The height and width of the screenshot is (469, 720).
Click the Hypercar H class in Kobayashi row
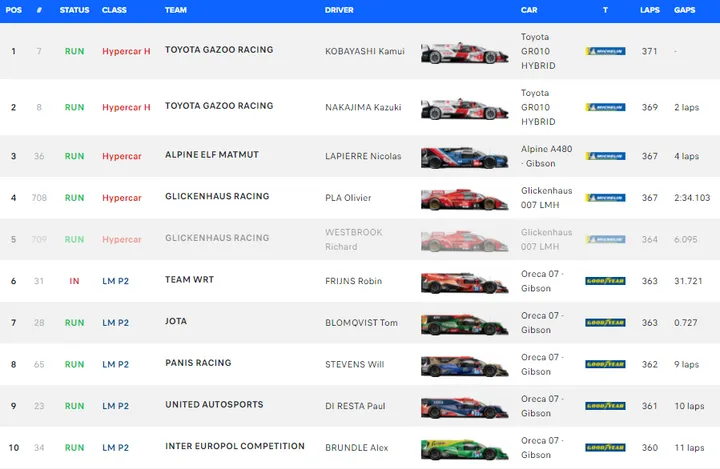(126, 51)
